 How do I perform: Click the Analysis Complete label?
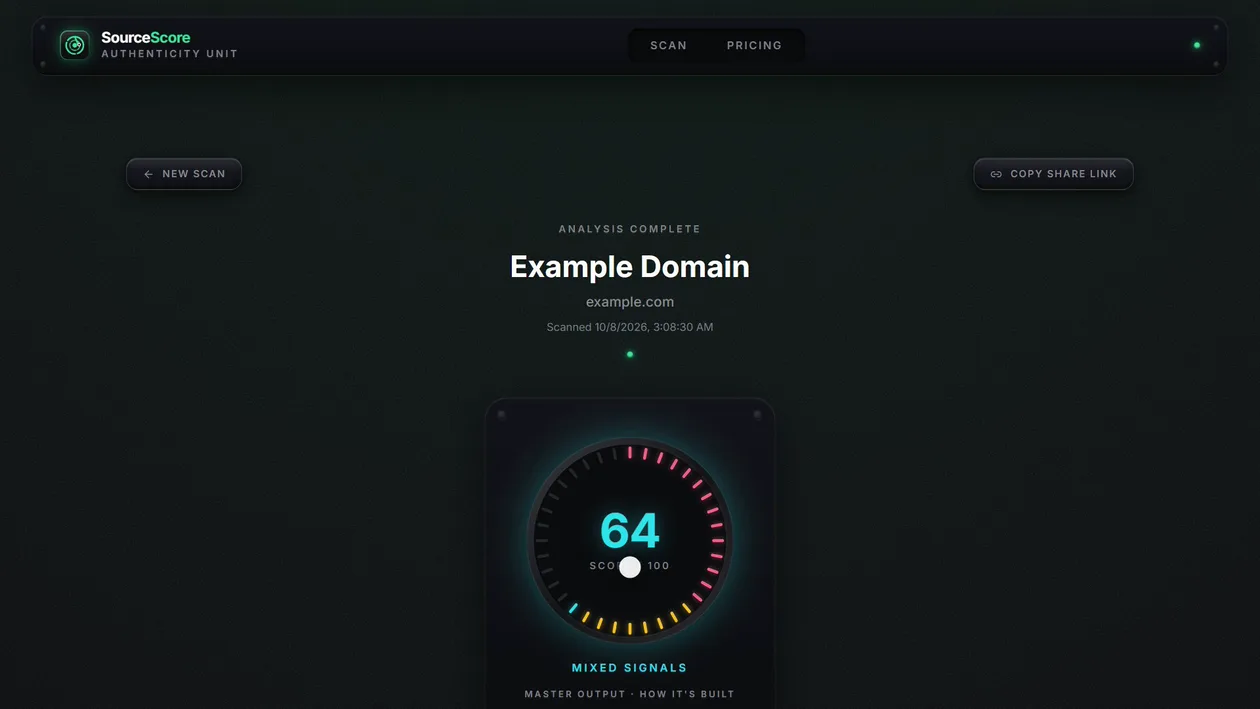pyautogui.click(x=629, y=229)
